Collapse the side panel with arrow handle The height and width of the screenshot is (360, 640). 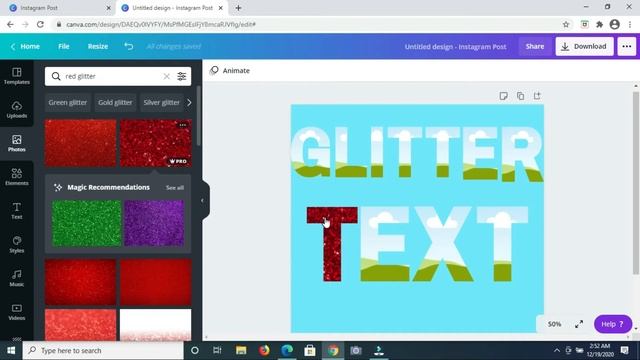click(x=202, y=200)
